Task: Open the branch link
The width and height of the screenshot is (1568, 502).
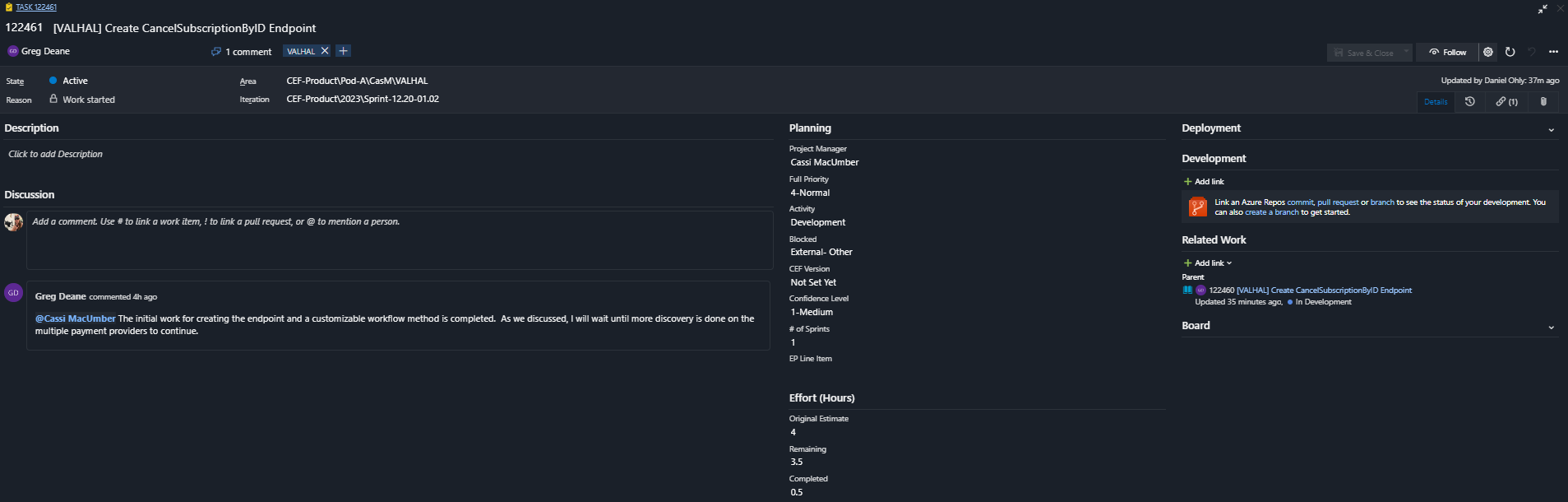Action: (1382, 202)
